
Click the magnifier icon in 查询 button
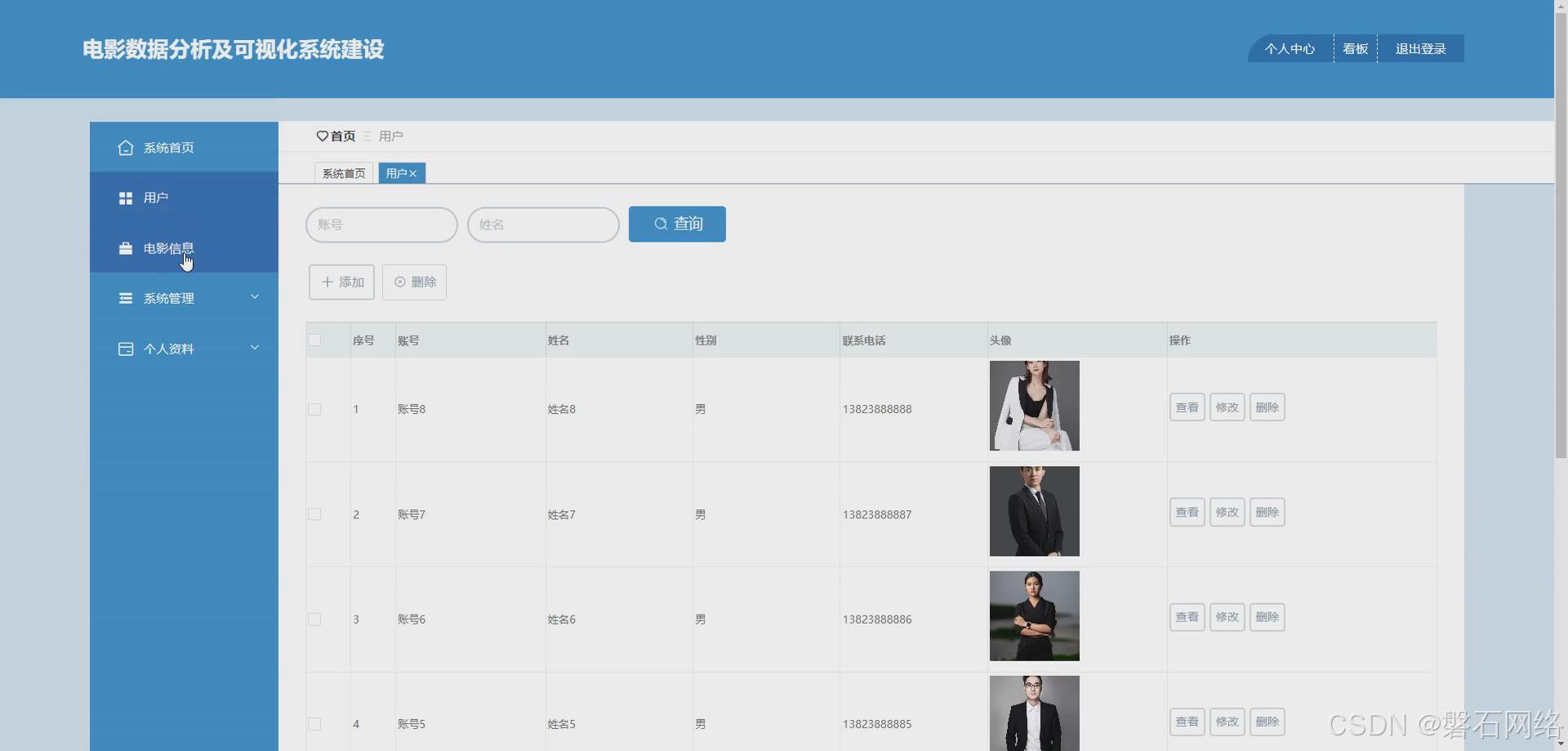661,224
